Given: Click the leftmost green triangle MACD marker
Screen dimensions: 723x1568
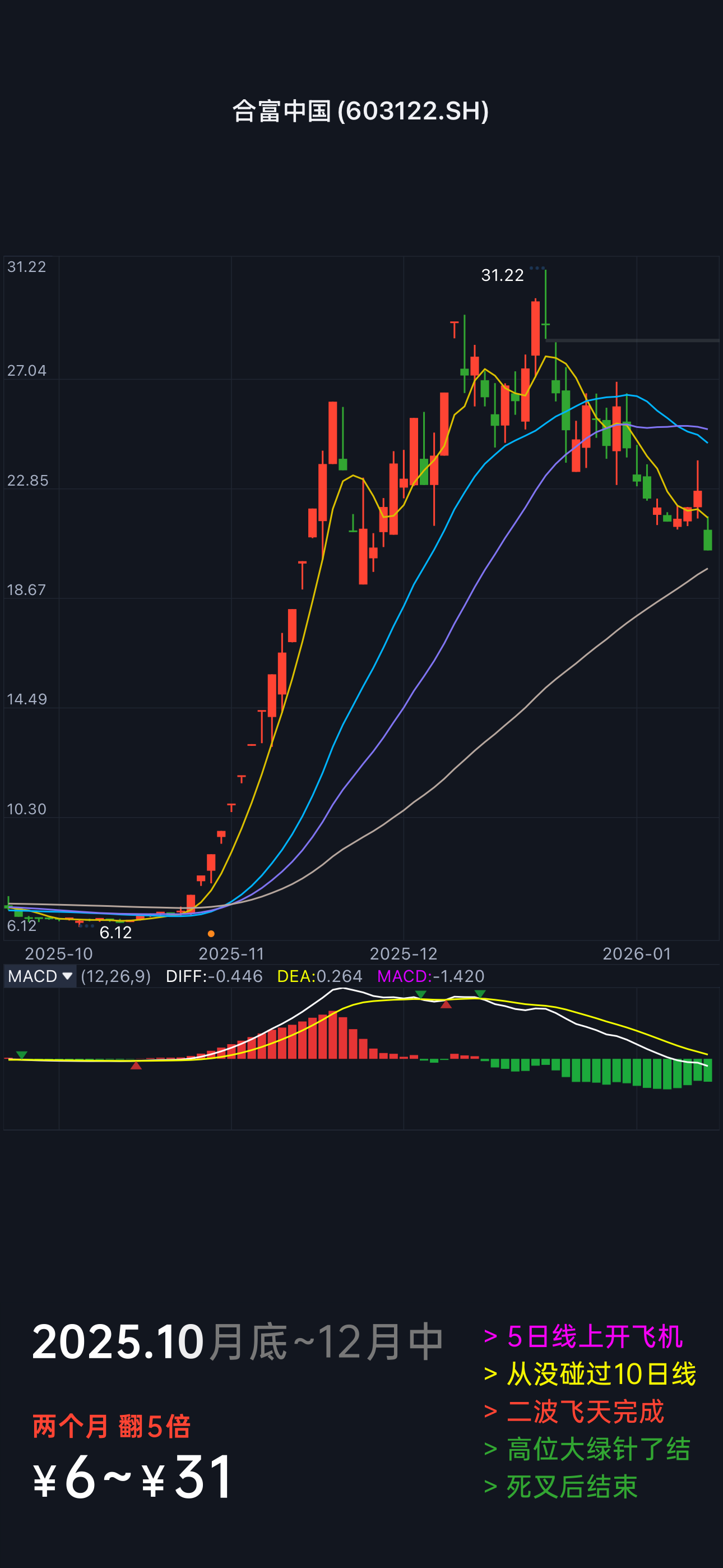Looking at the screenshot, I should pos(22,1055).
